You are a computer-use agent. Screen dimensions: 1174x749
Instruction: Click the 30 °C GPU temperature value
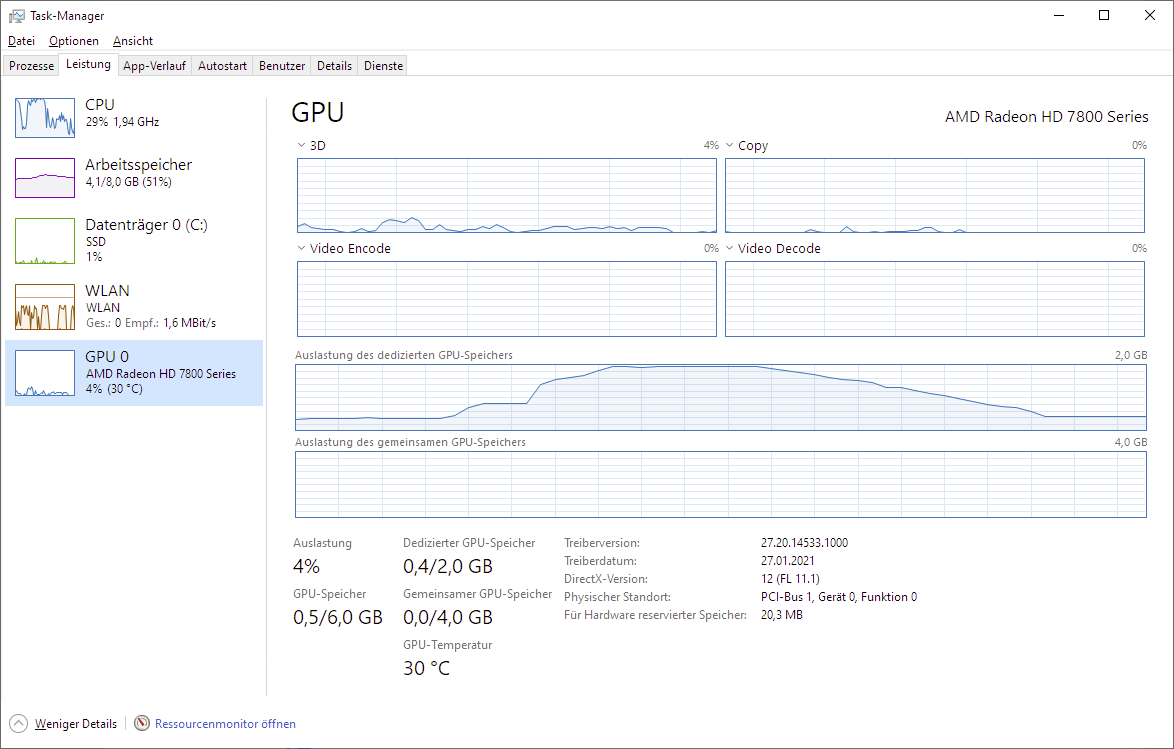pos(427,668)
